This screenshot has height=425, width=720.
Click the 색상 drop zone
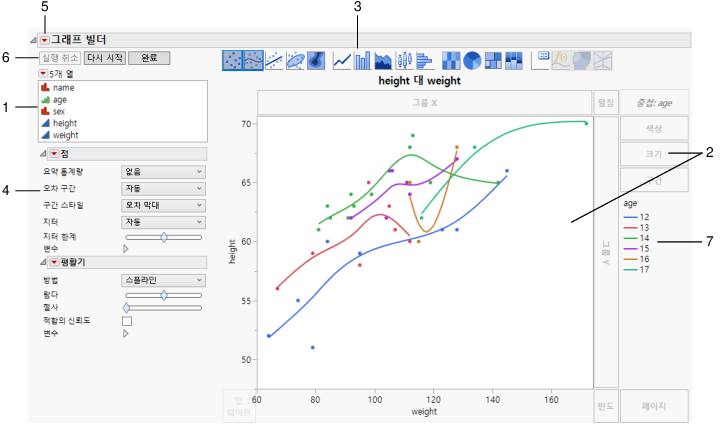[654, 129]
